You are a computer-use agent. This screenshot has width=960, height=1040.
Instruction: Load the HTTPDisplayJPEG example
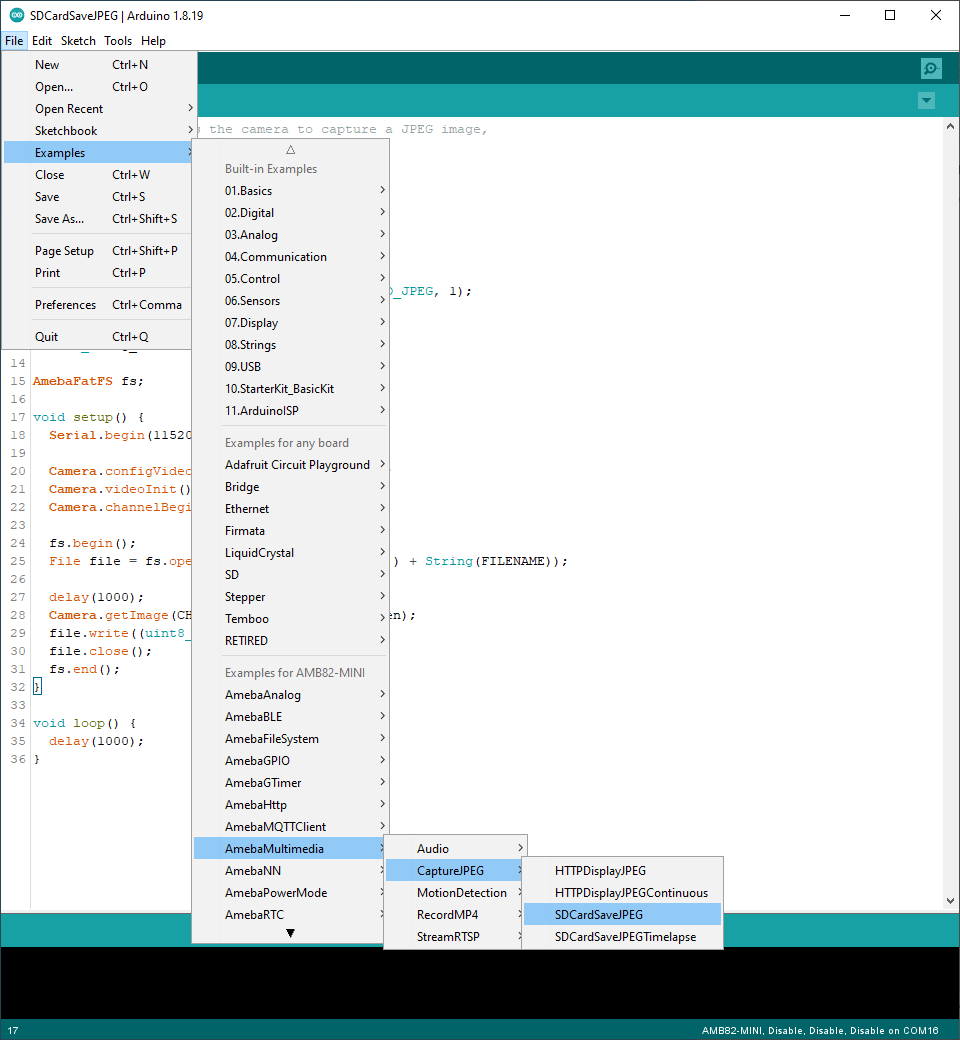[x=622, y=870]
